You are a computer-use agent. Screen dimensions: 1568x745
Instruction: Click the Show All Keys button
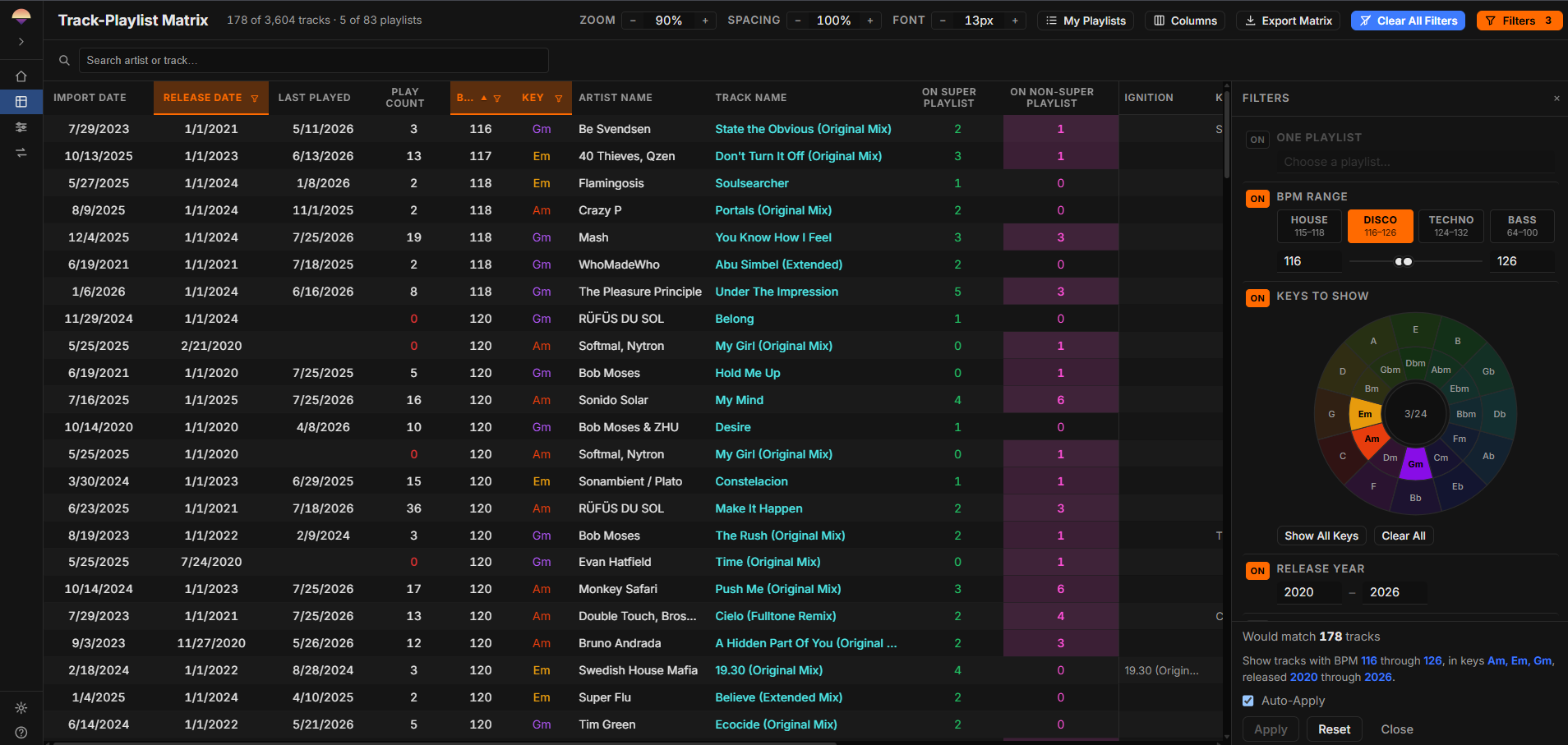[x=1321, y=536]
